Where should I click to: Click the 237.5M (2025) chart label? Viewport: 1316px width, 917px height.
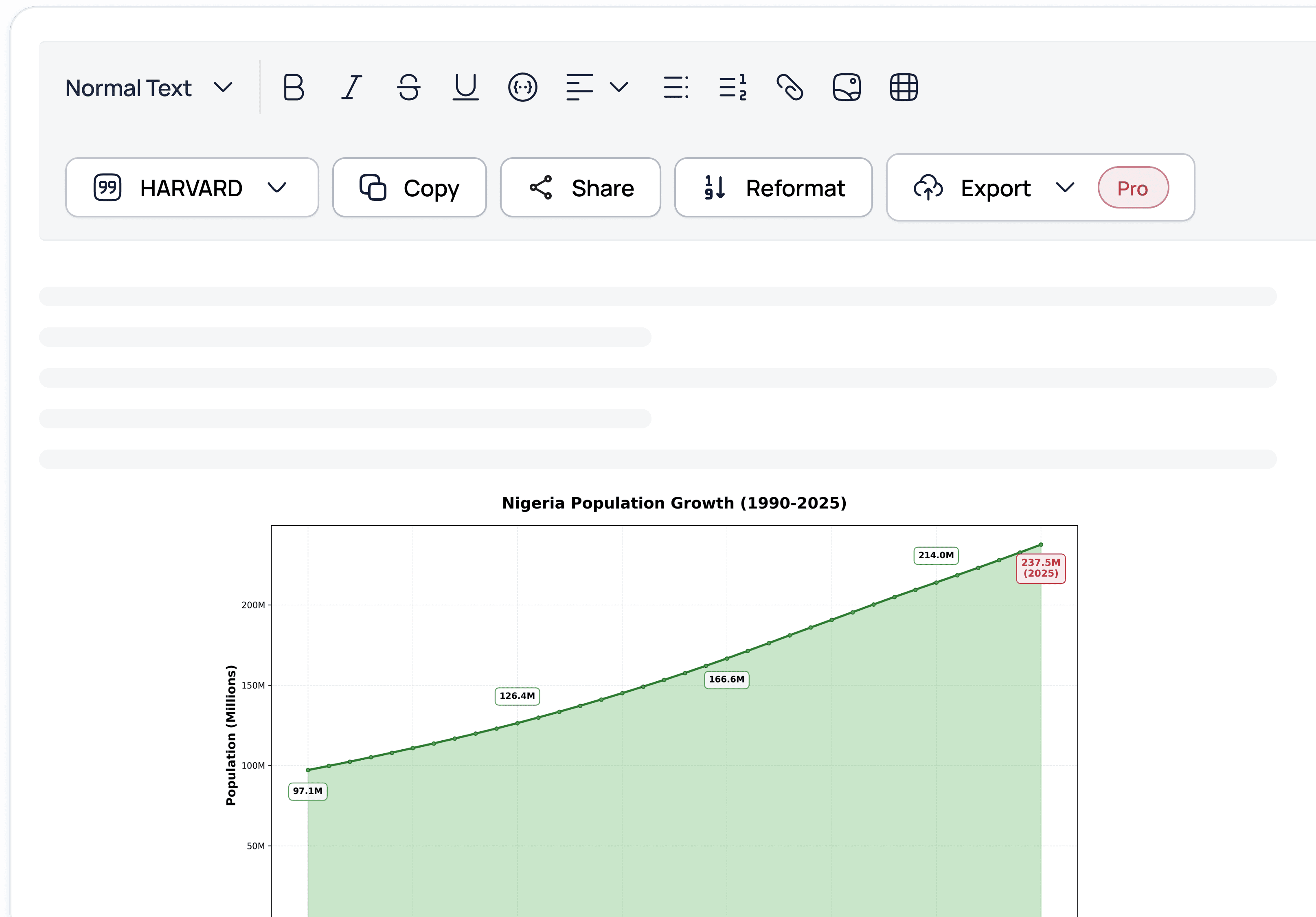coord(1040,568)
